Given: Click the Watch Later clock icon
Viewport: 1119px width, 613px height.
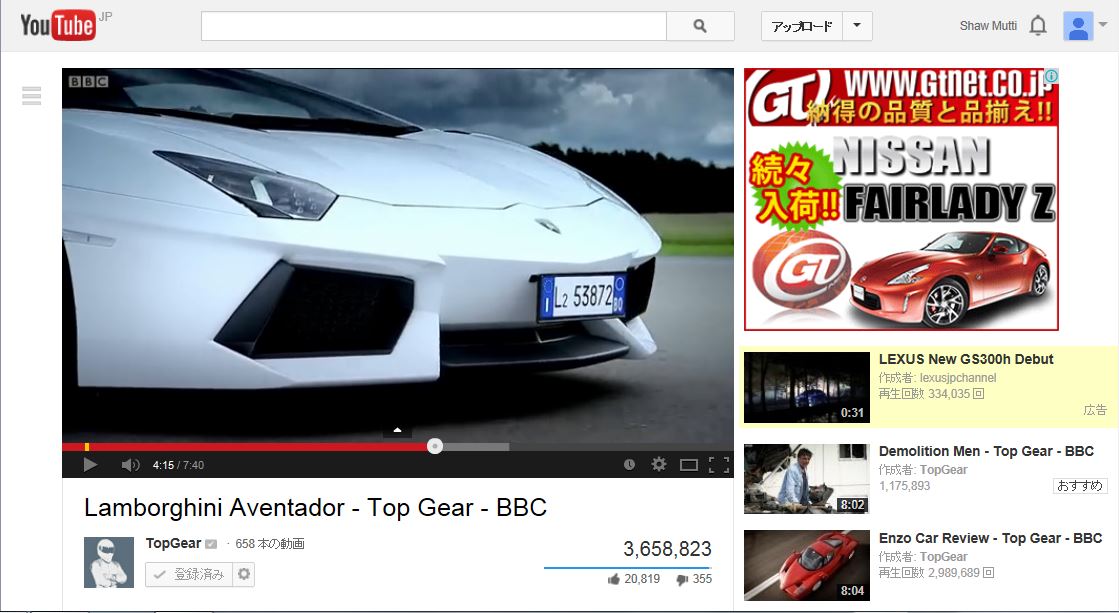Looking at the screenshot, I should tap(629, 465).
